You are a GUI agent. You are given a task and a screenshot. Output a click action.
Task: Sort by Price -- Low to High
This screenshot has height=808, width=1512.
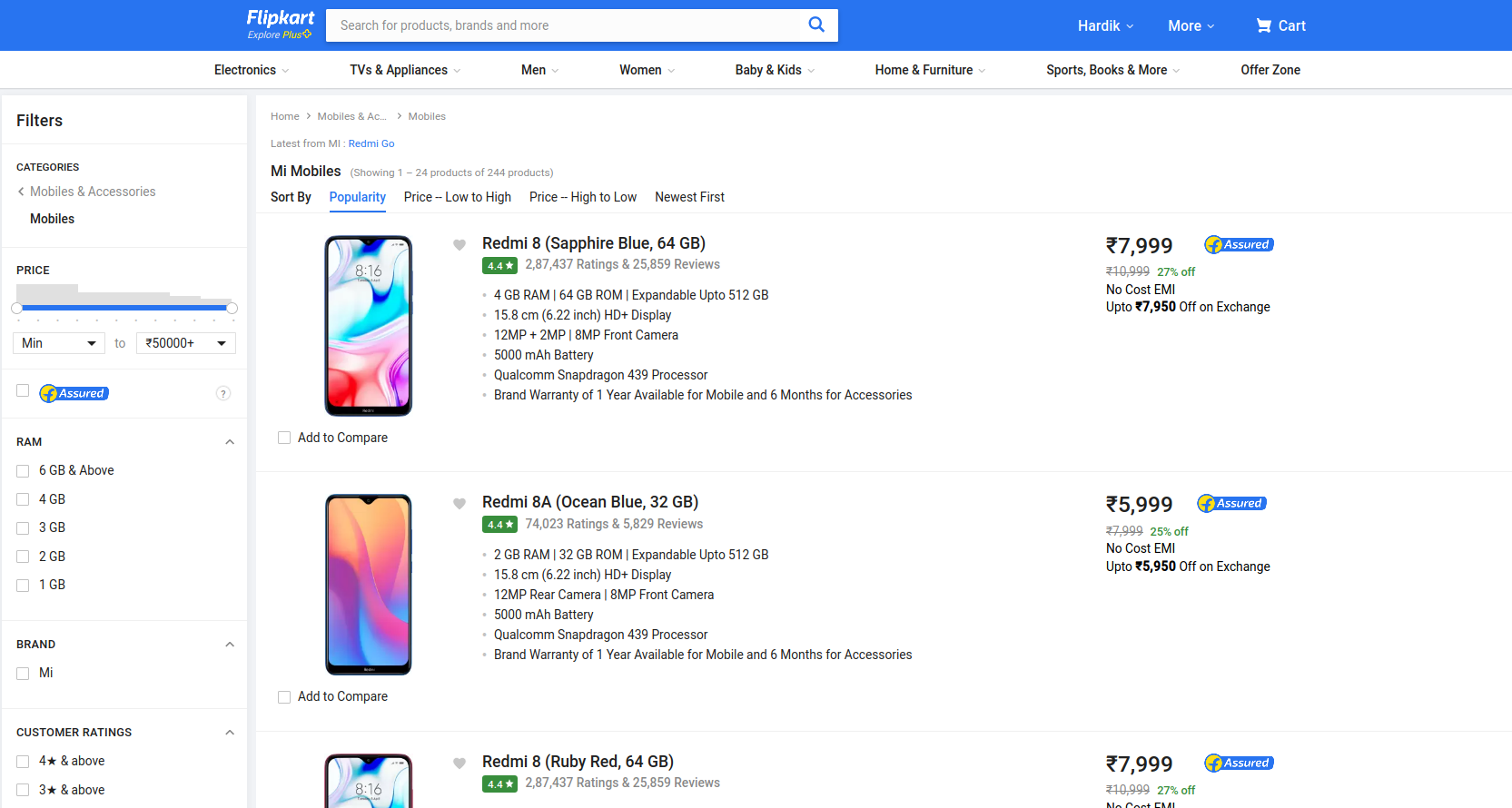pos(457,197)
